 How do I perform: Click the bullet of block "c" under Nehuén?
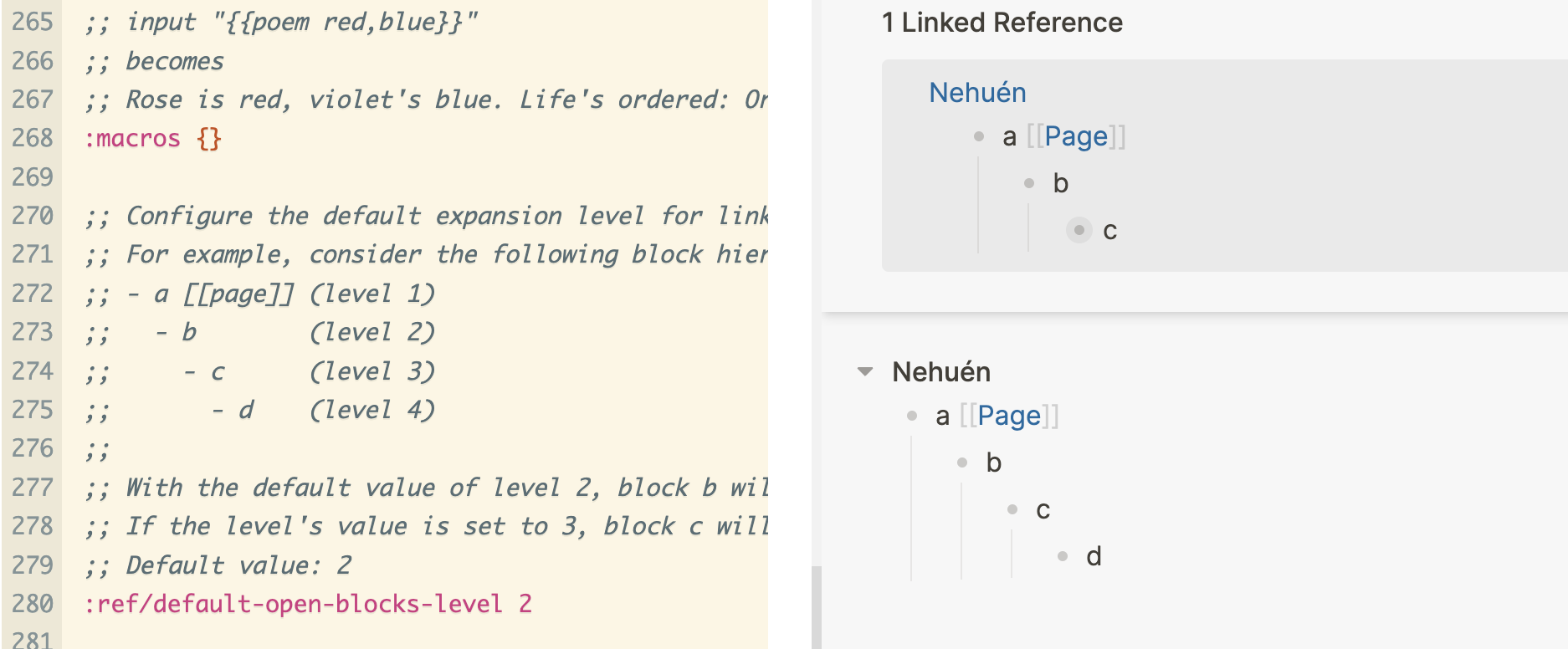click(1012, 509)
